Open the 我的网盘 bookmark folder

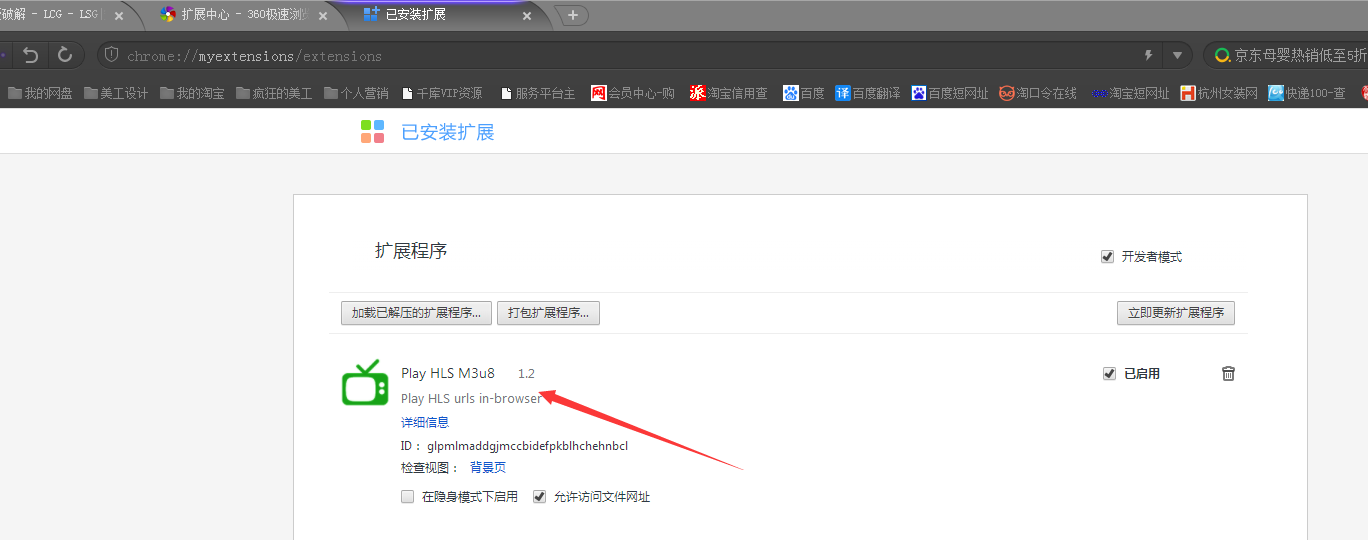pyautogui.click(x=40, y=93)
